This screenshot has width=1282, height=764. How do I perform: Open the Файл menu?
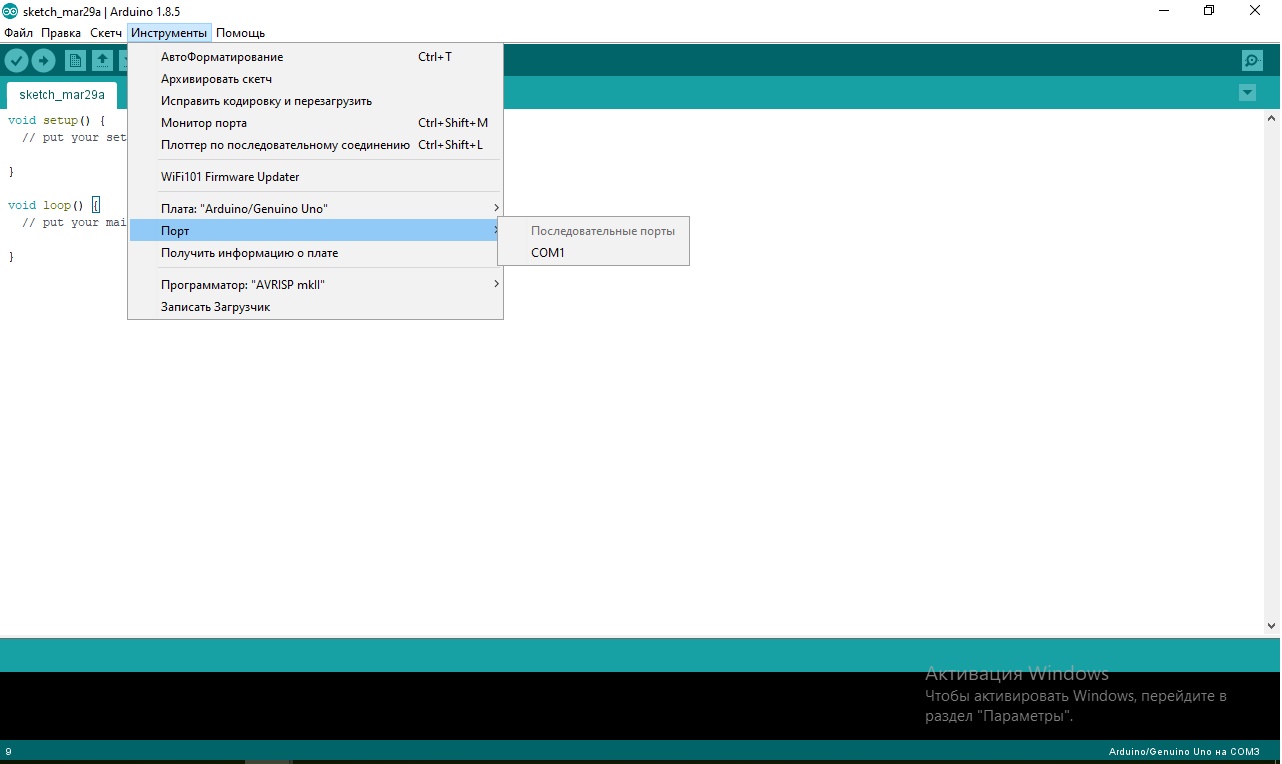click(19, 33)
